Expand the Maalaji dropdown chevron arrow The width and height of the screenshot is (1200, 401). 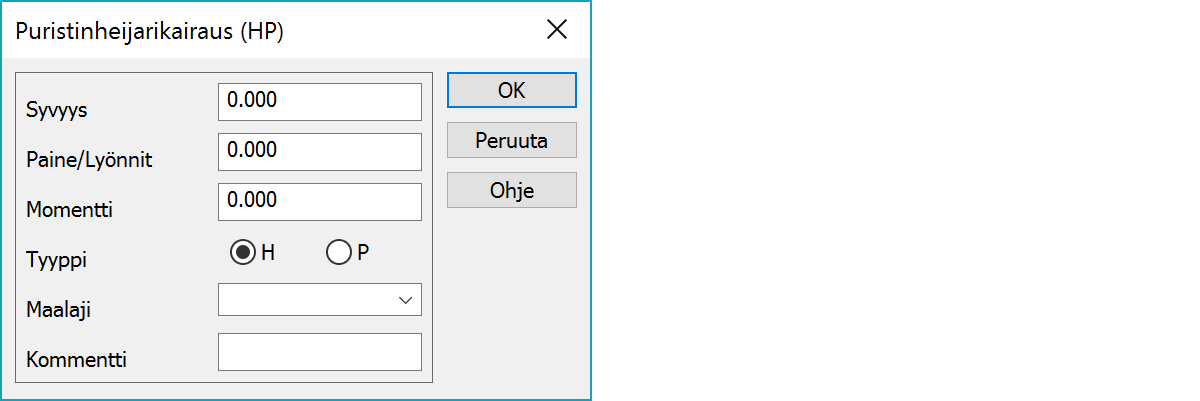point(405,300)
